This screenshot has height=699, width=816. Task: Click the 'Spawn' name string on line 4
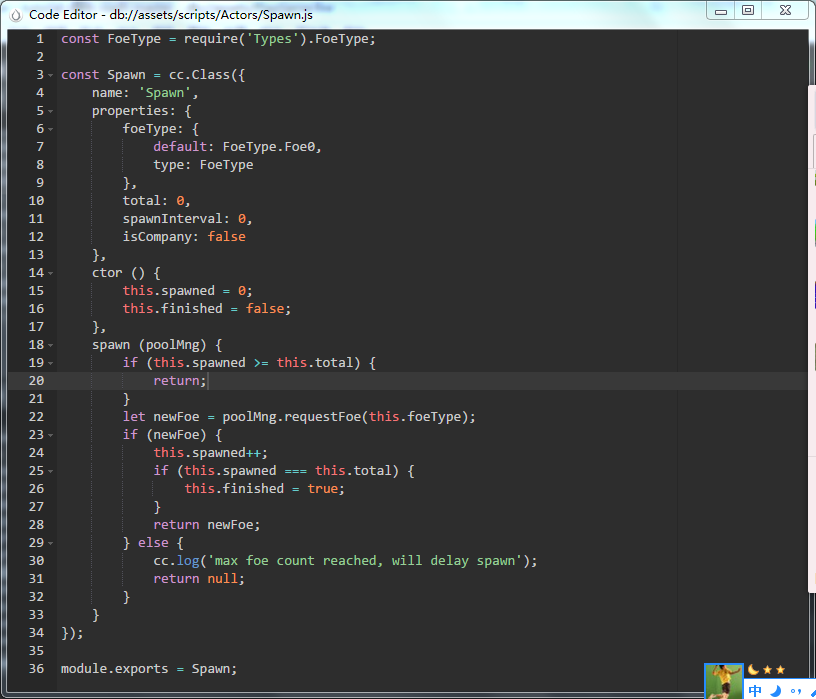coord(164,93)
